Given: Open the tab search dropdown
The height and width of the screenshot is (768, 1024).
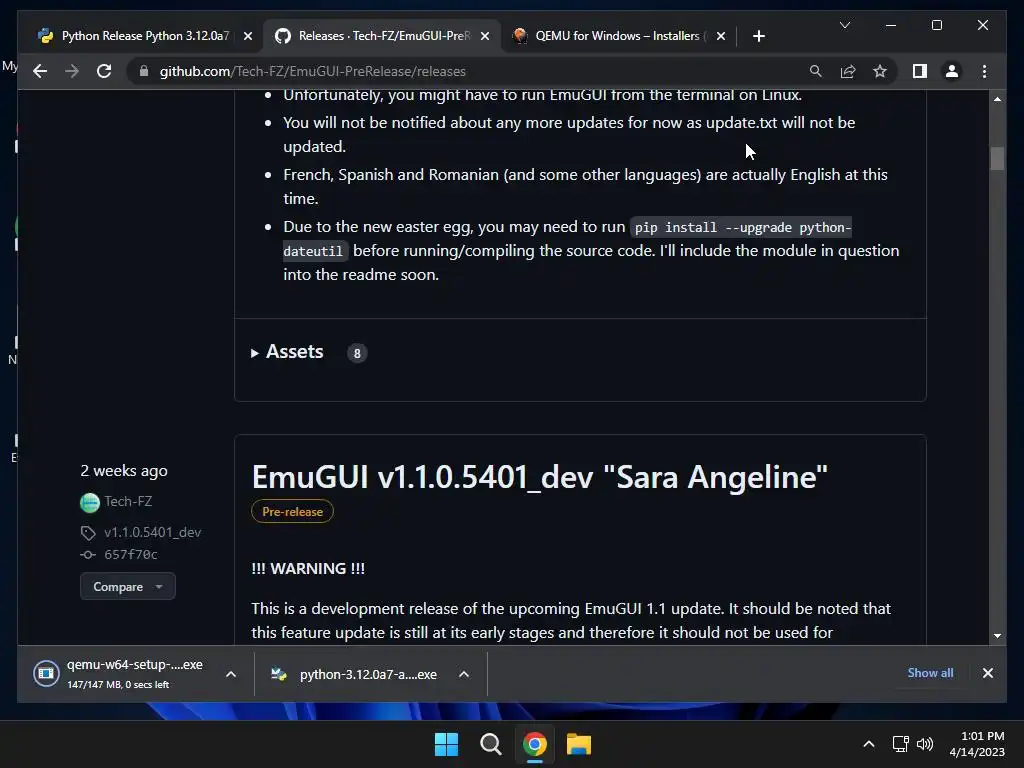Looking at the screenshot, I should coord(844,25).
